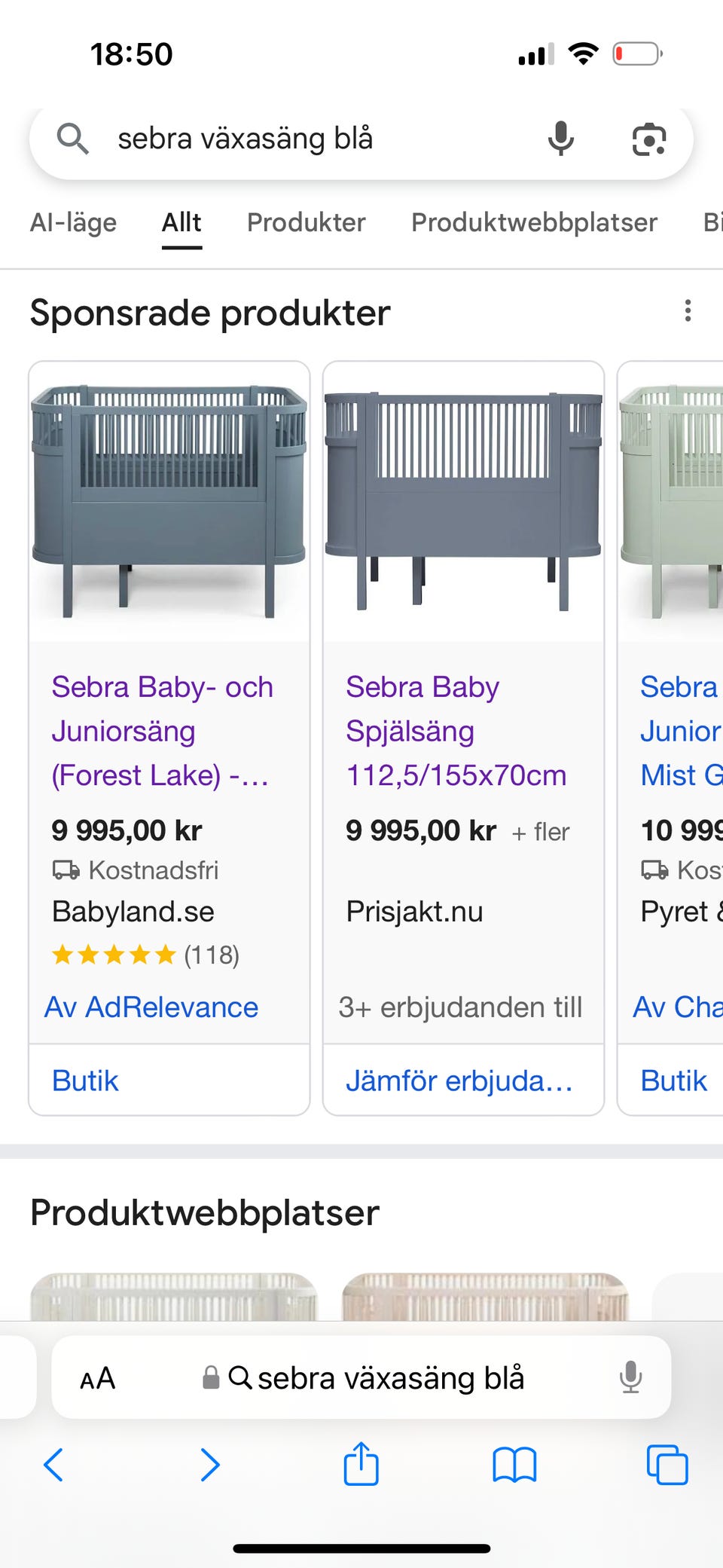Open Safari bookmarks
This screenshot has height=1568, width=723.
pos(514,1465)
